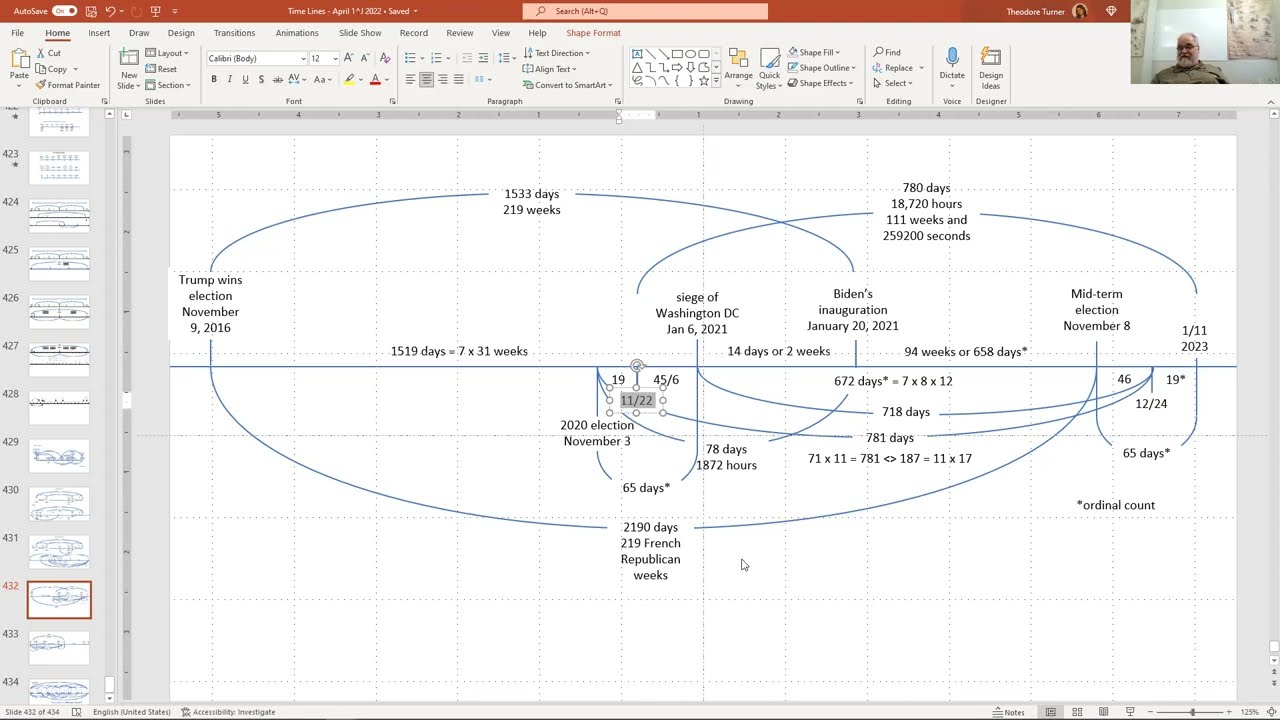The image size is (1280, 720).
Task: Toggle Bold formatting
Action: (214, 79)
